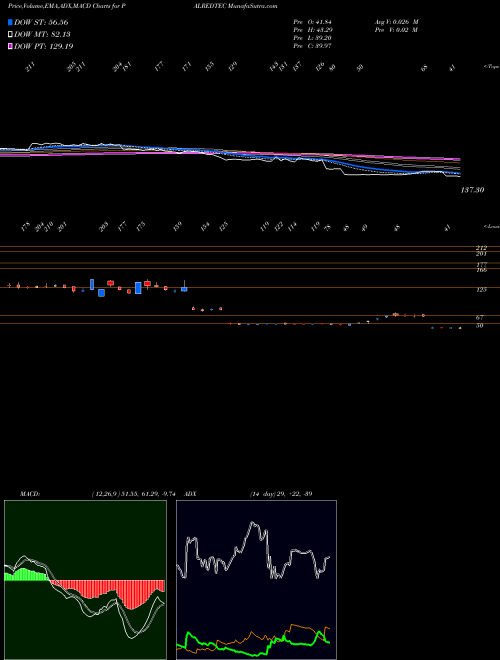
Task: Select the DOW PT: 129.19 label
Action: pos(44,47)
